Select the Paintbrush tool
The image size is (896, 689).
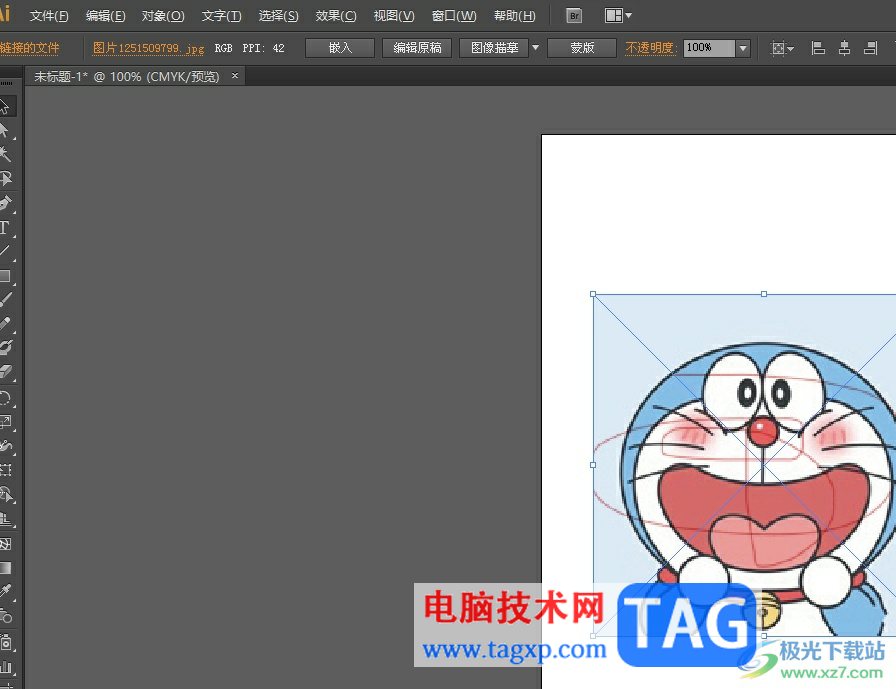coord(5,299)
